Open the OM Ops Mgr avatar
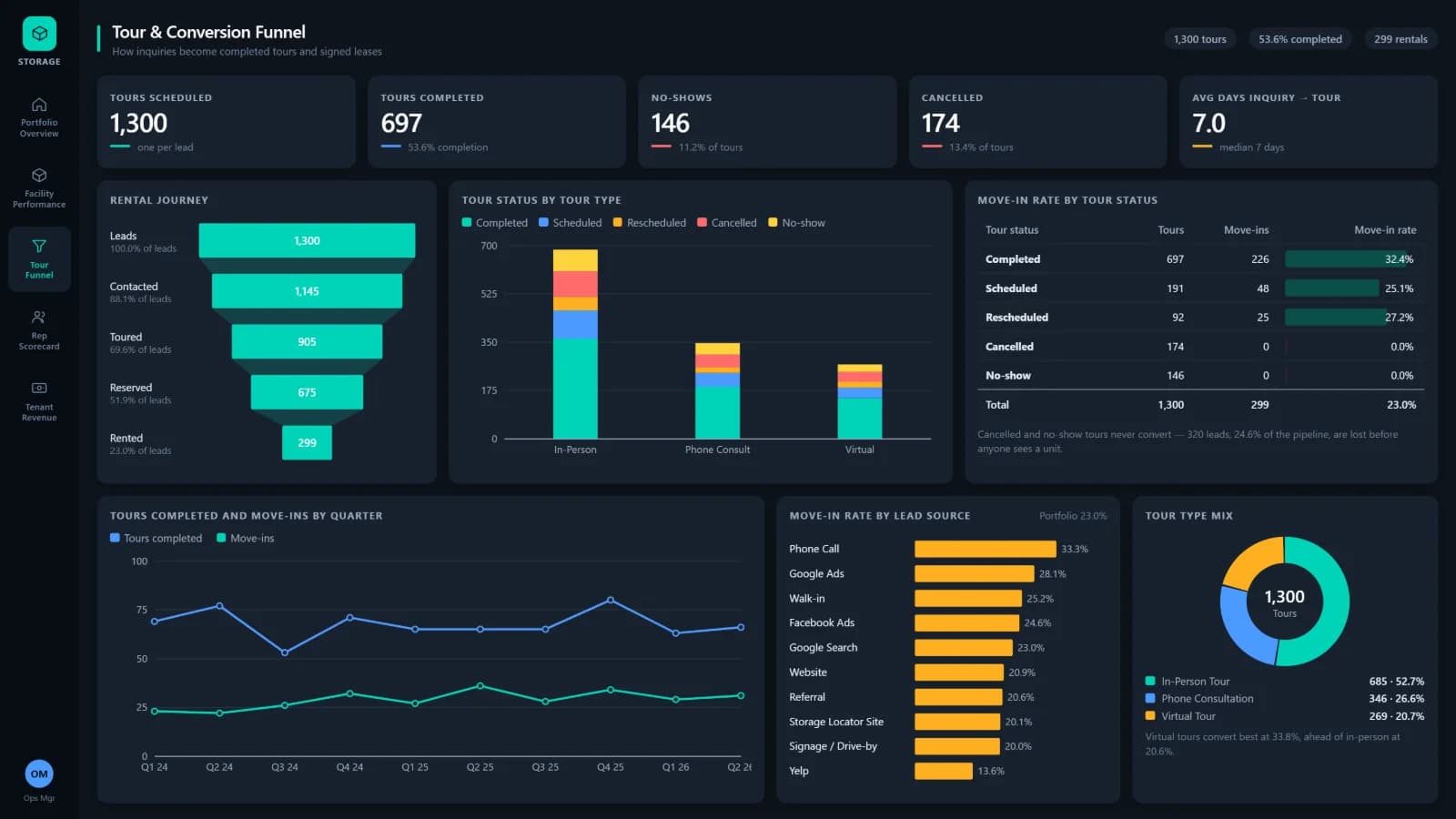The height and width of the screenshot is (819, 1456). (x=39, y=773)
